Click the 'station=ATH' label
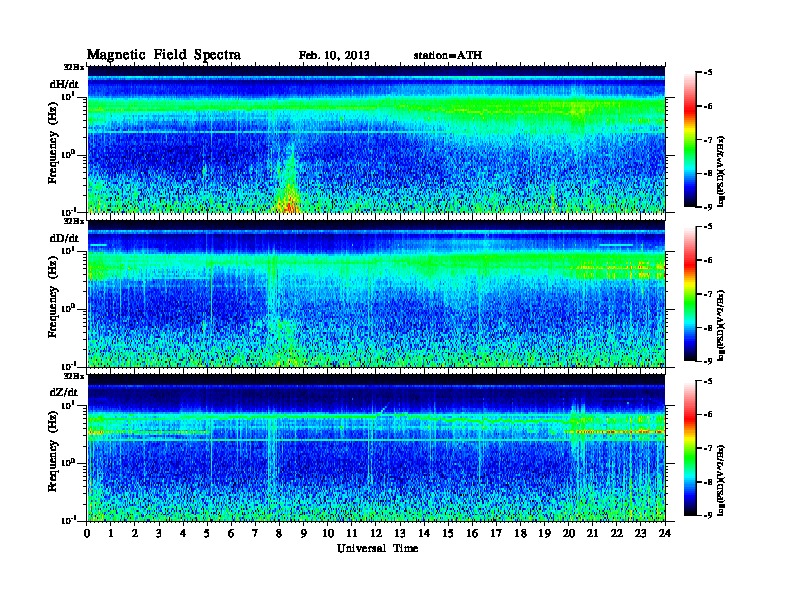 pyautogui.click(x=447, y=55)
